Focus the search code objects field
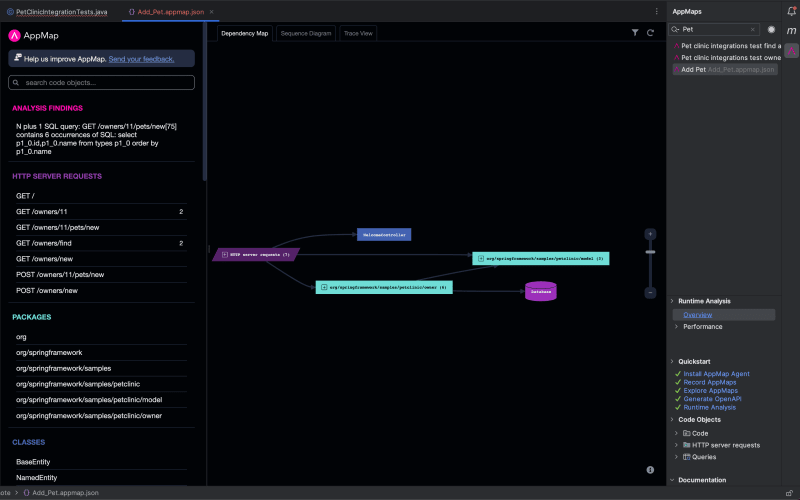 click(x=101, y=83)
